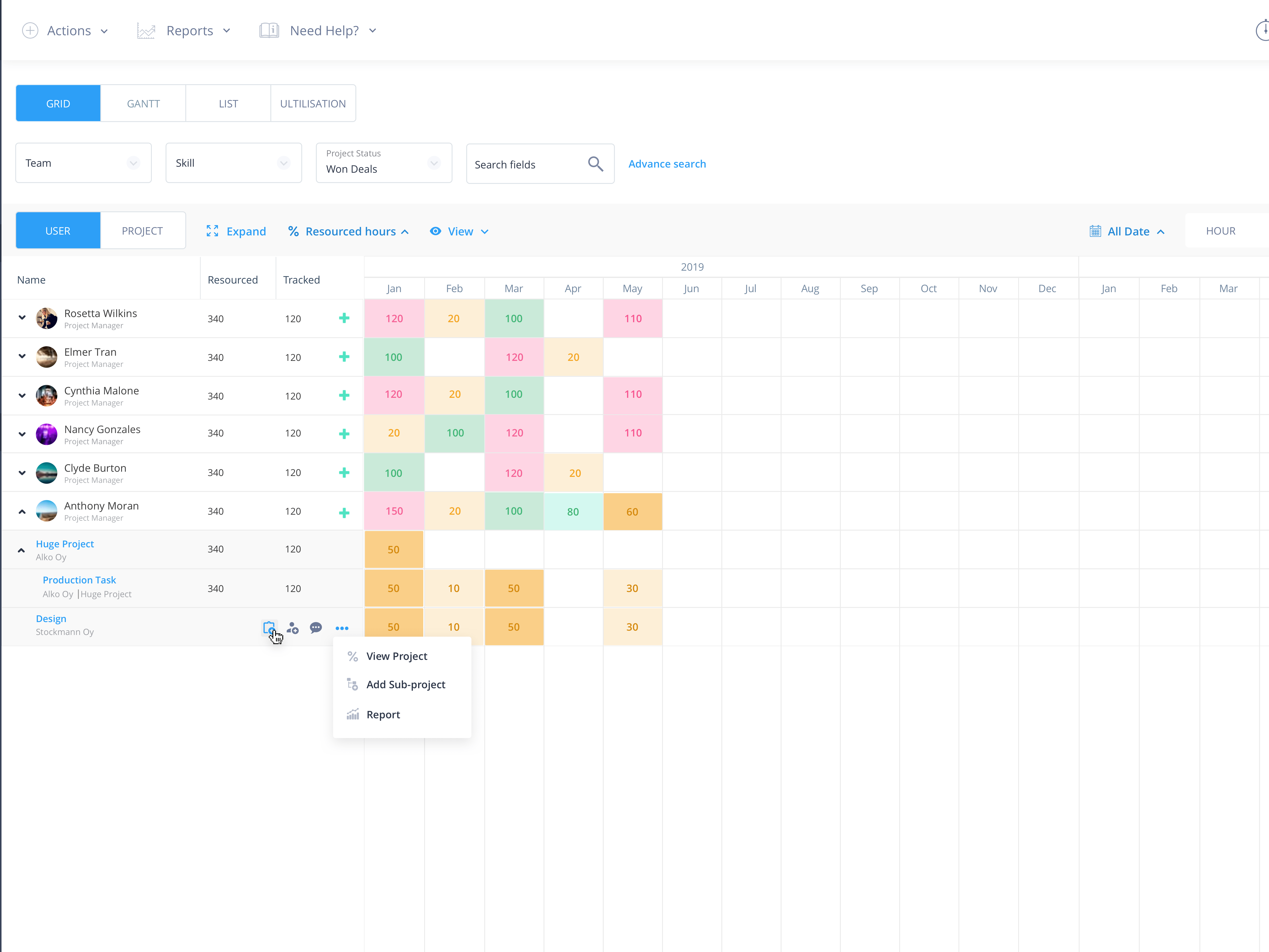Choose Add Sub-project in context menu
Image resolution: width=1269 pixels, height=952 pixels.
(x=402, y=685)
